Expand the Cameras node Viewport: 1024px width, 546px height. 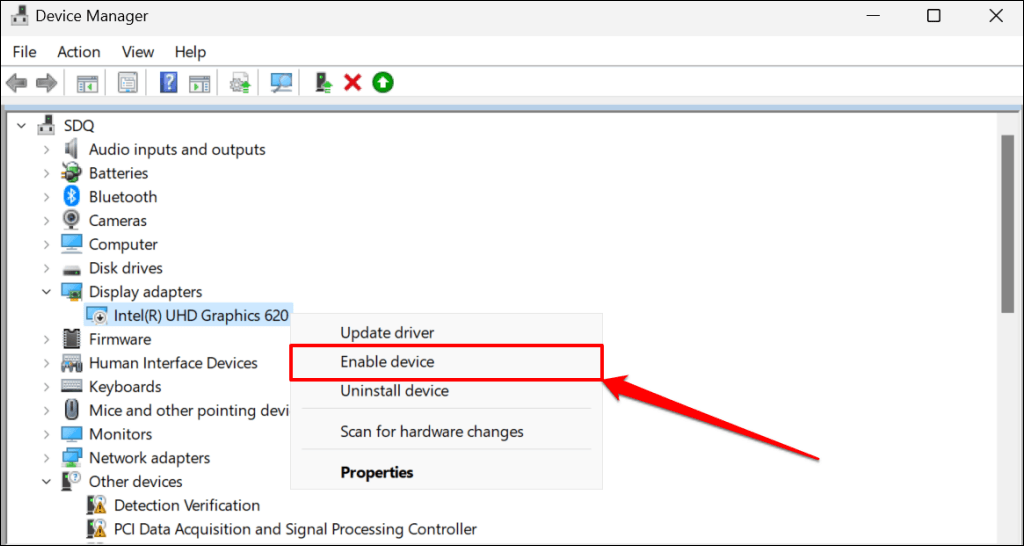[x=46, y=221]
